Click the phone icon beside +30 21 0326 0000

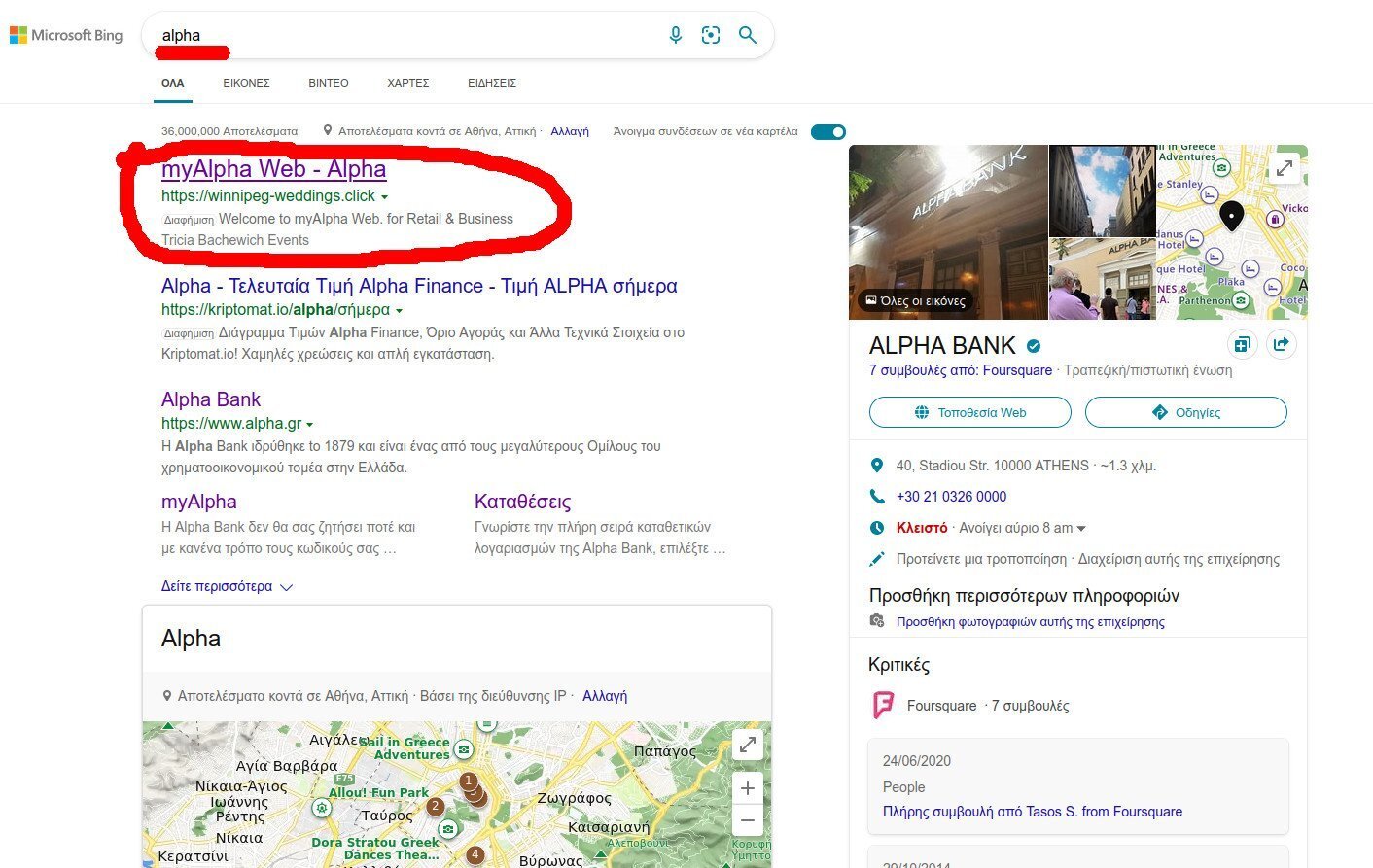[x=877, y=497]
